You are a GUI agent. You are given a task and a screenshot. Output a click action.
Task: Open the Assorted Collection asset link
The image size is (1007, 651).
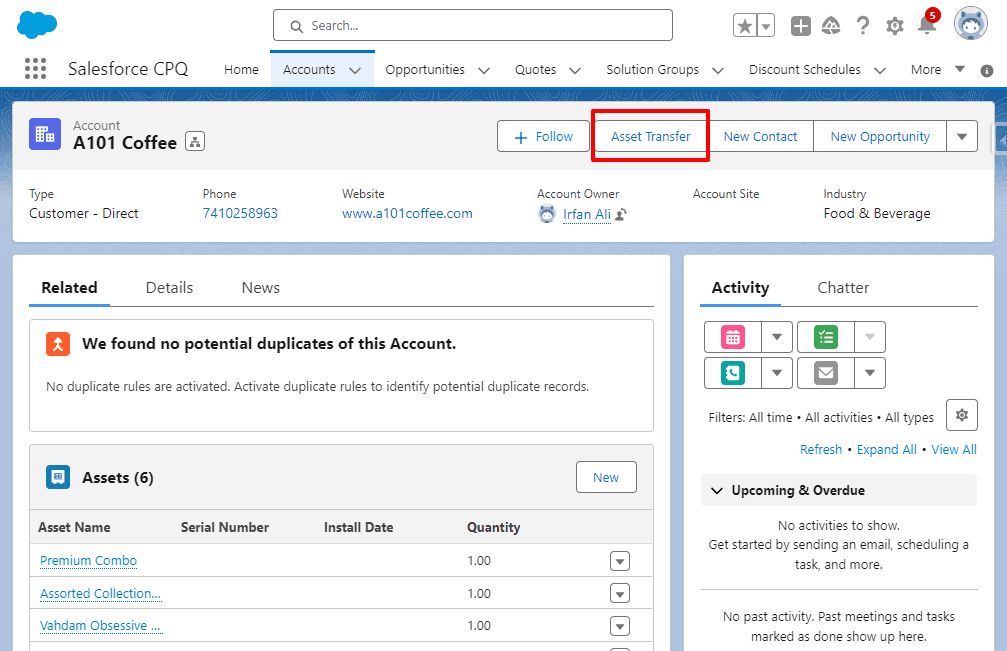click(100, 593)
